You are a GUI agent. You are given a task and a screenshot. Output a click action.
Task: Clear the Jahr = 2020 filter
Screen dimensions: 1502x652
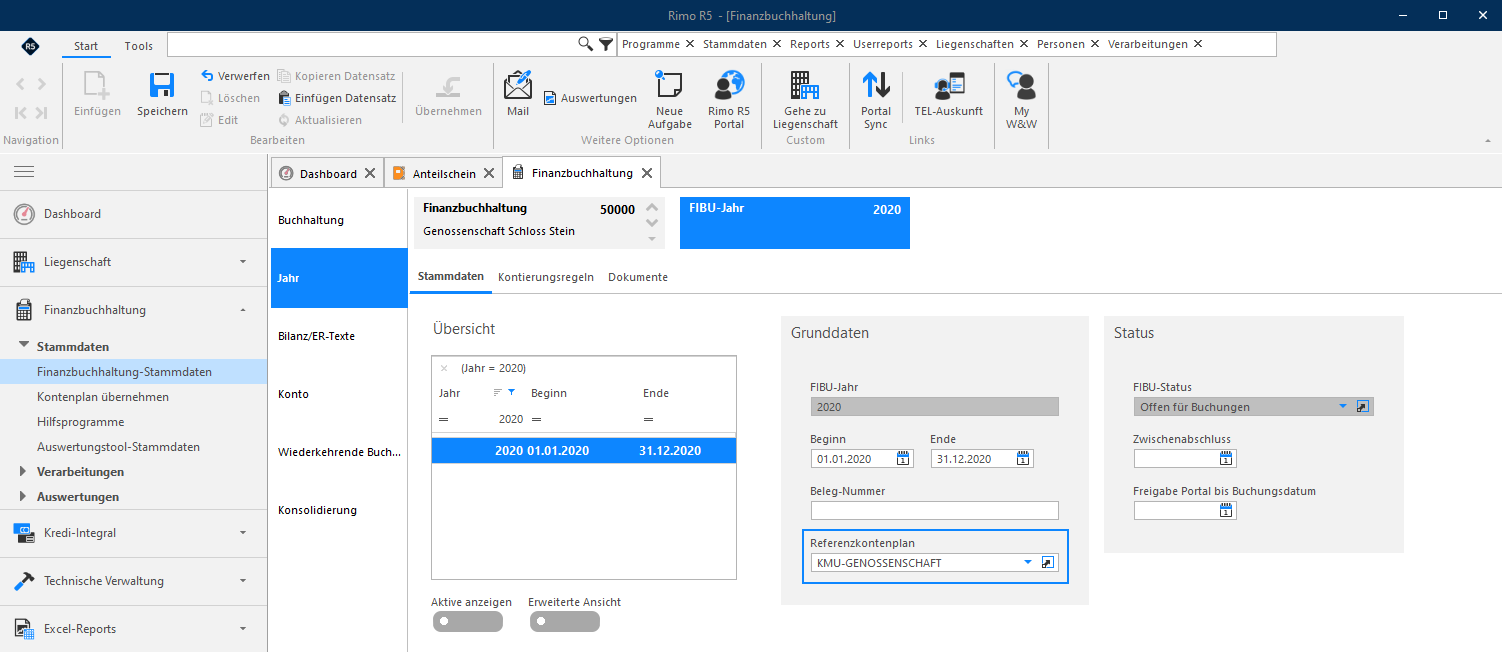[x=444, y=368]
